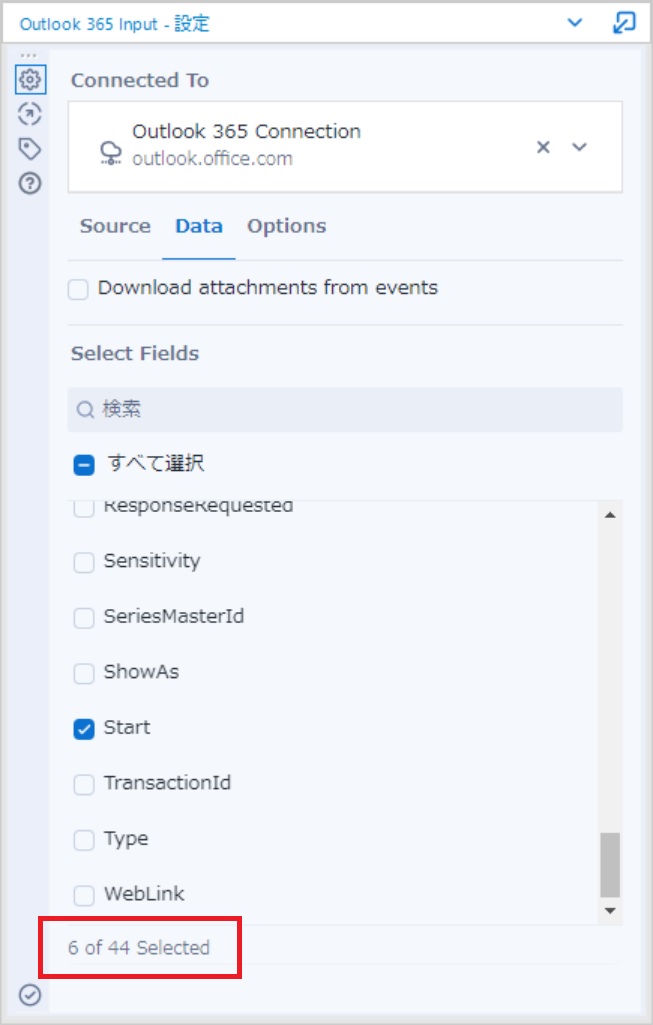Click the checkmark status icon at bottom
653x1025 pixels.
tap(30, 996)
